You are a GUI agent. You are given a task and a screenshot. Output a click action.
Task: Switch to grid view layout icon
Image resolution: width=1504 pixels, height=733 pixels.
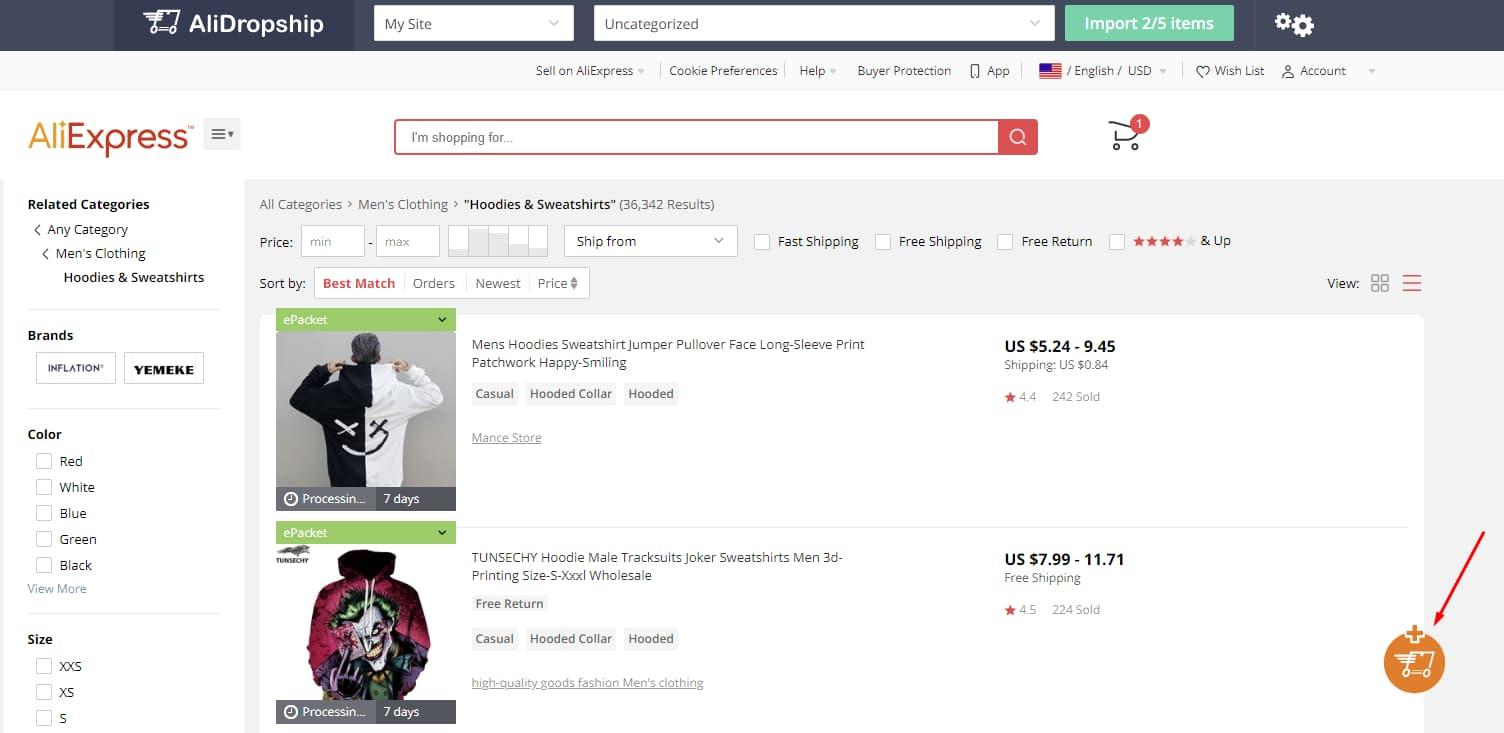[x=1380, y=283]
